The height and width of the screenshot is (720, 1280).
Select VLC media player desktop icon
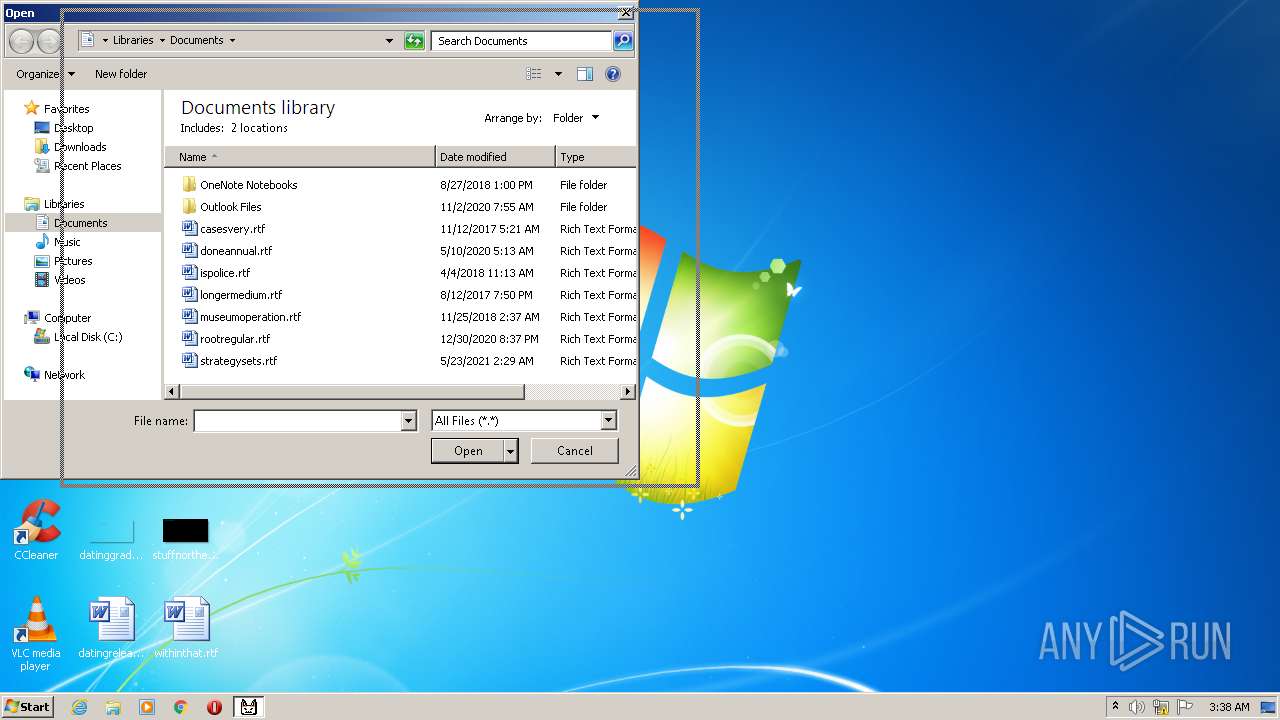coord(36,634)
